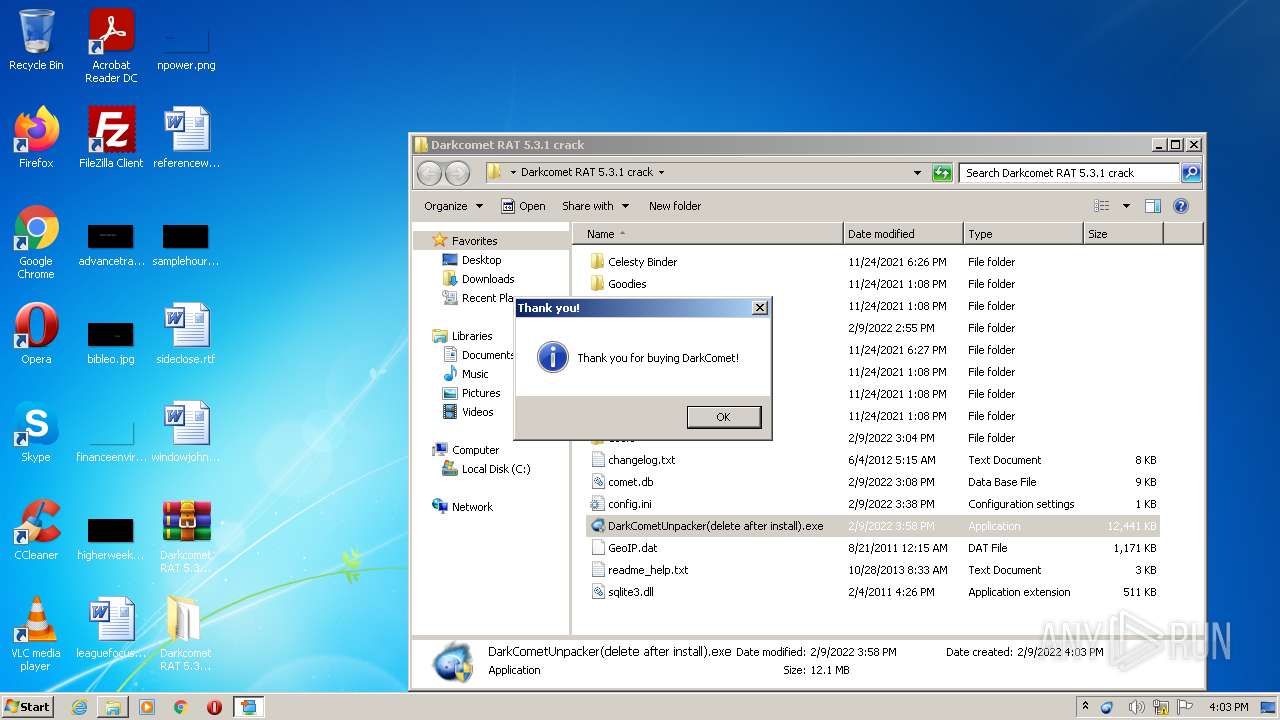Screen dimensions: 1280x720
Task: Expand address bar history dropdown
Action: click(918, 173)
